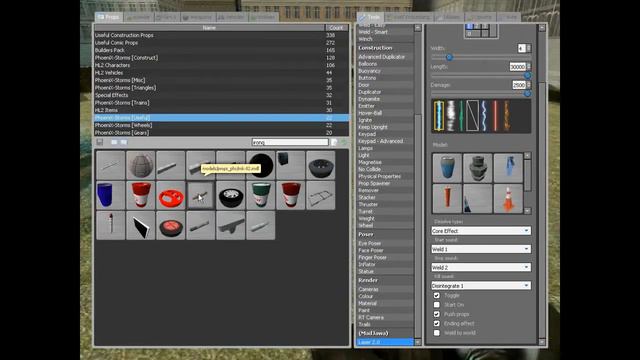Image resolution: width=640 pixels, height=360 pixels.
Task: Select the grey canister laser model
Action: click(x=477, y=167)
